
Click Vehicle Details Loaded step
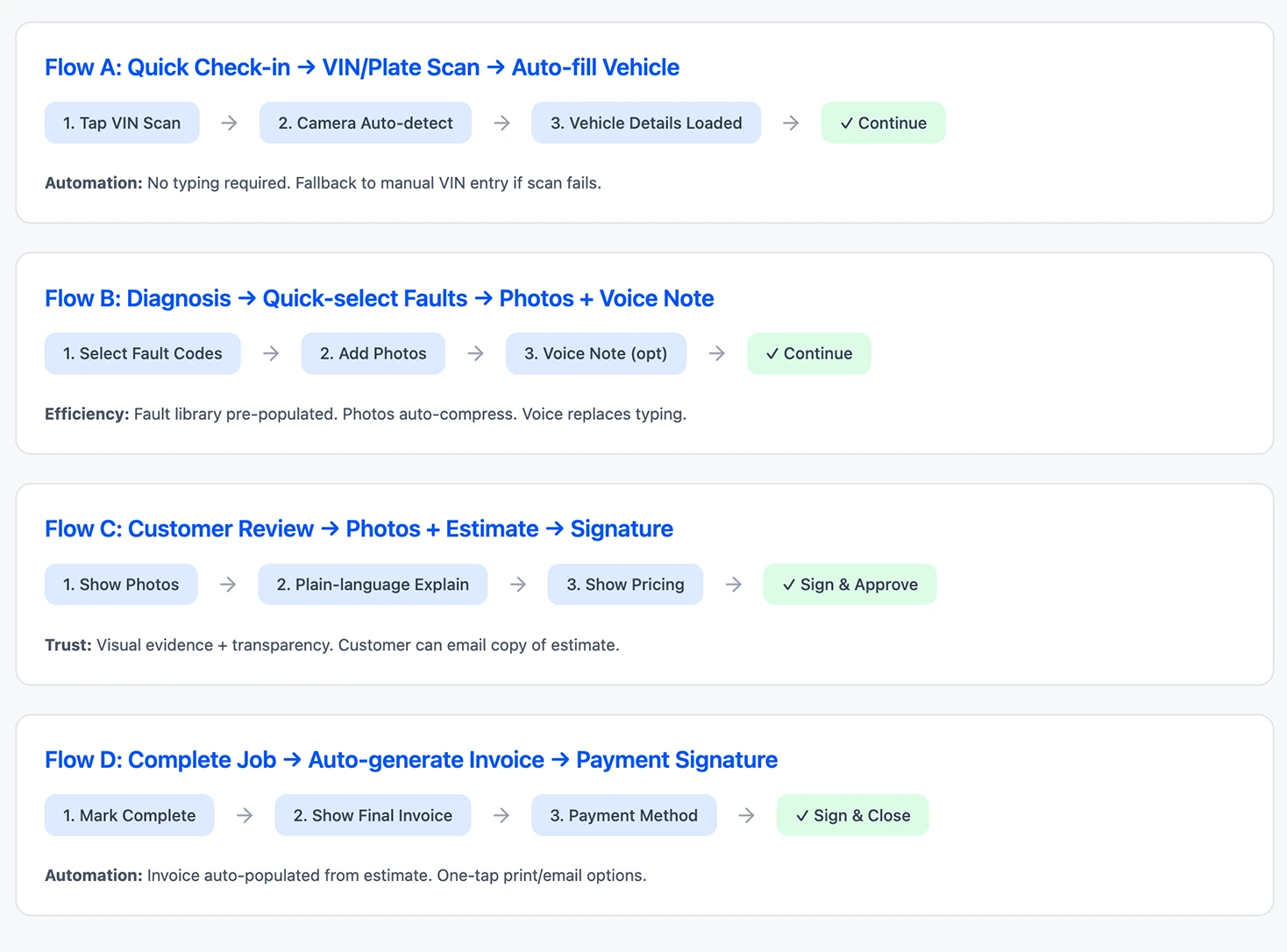[x=645, y=123]
